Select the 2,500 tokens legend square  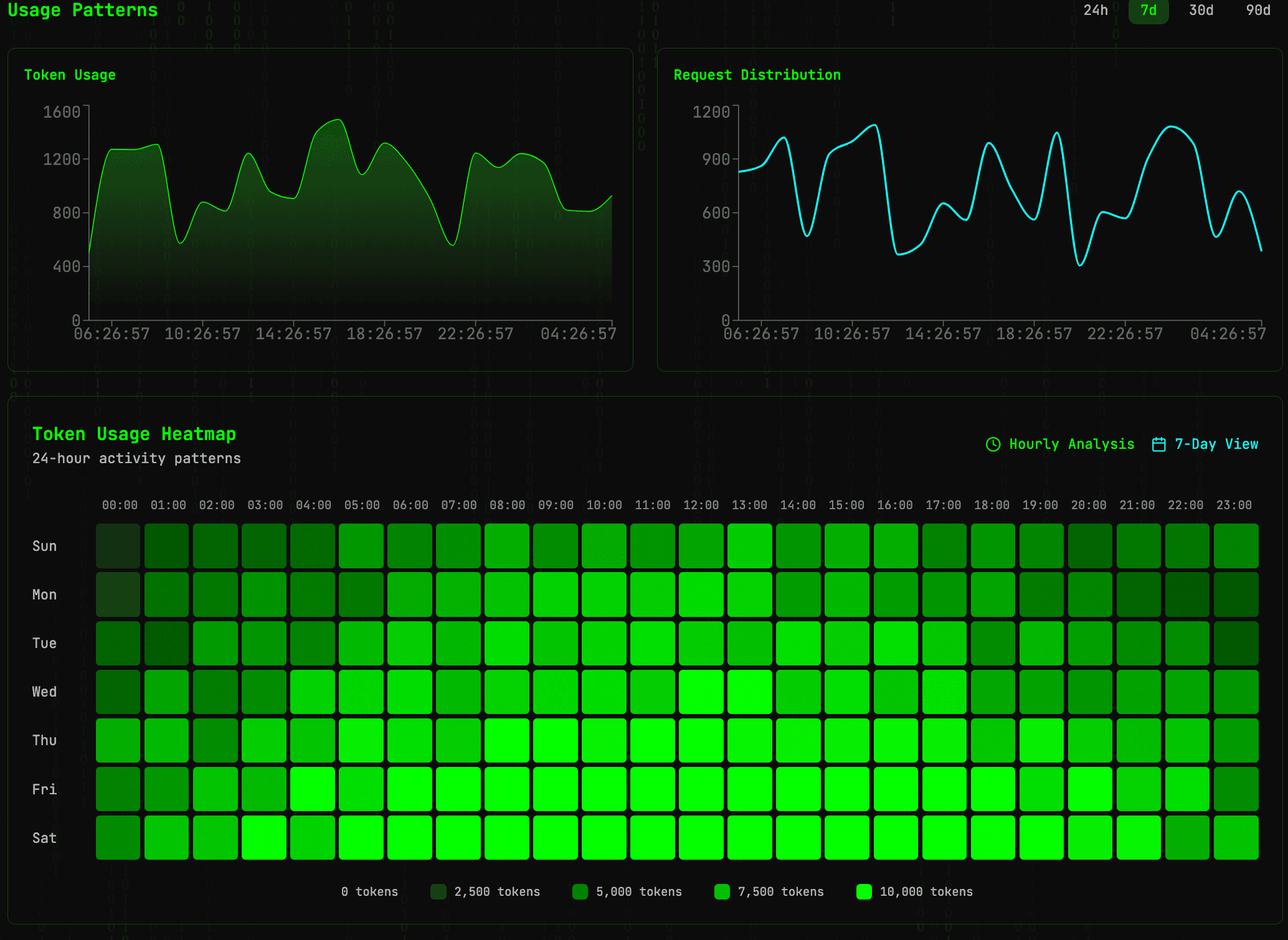[x=438, y=891]
